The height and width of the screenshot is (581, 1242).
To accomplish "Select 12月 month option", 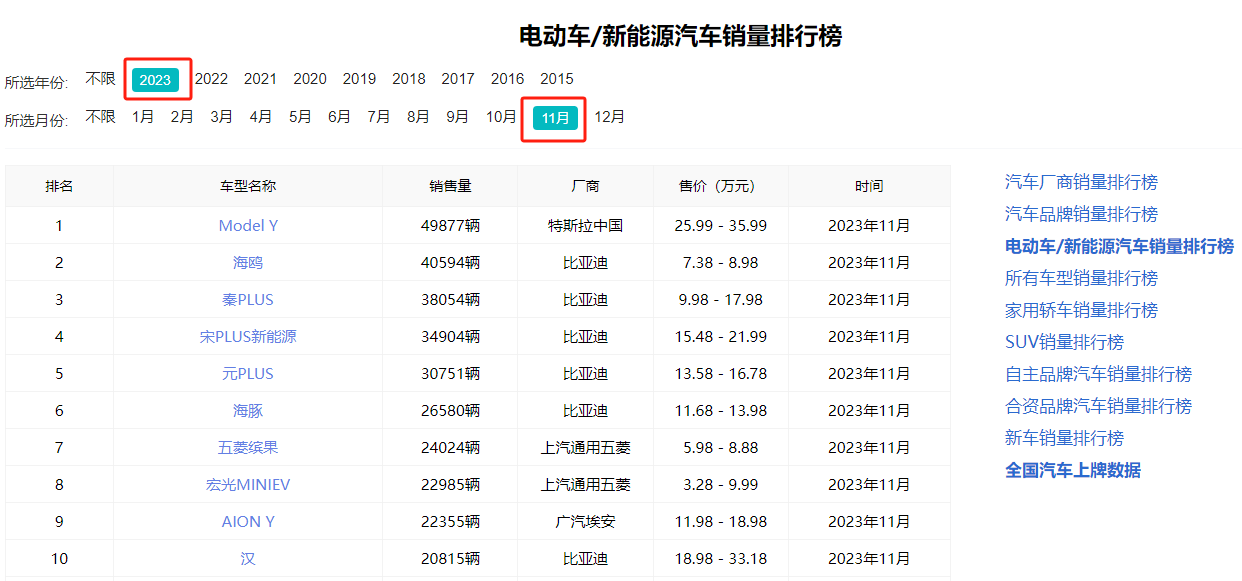I will click(x=609, y=117).
